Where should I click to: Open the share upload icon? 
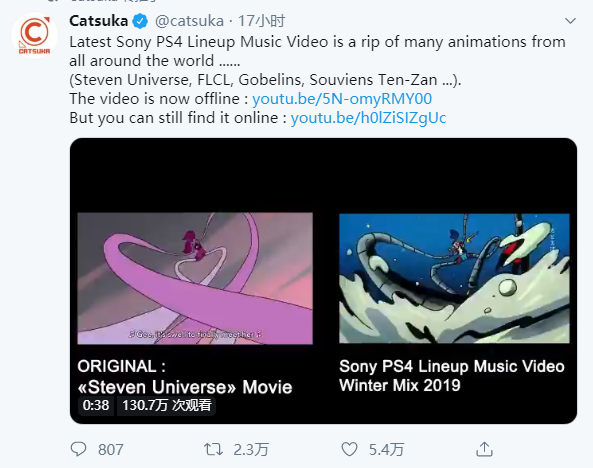point(484,449)
